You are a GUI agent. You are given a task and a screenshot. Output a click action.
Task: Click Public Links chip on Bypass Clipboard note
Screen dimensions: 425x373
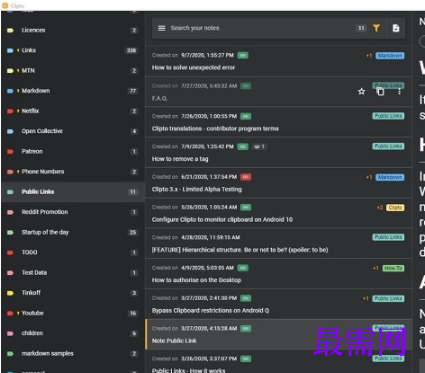coord(388,298)
